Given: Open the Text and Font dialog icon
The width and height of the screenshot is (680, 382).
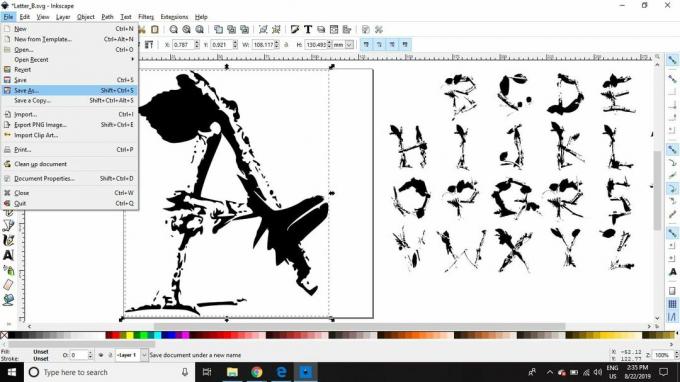Looking at the screenshot, I should tap(308, 29).
